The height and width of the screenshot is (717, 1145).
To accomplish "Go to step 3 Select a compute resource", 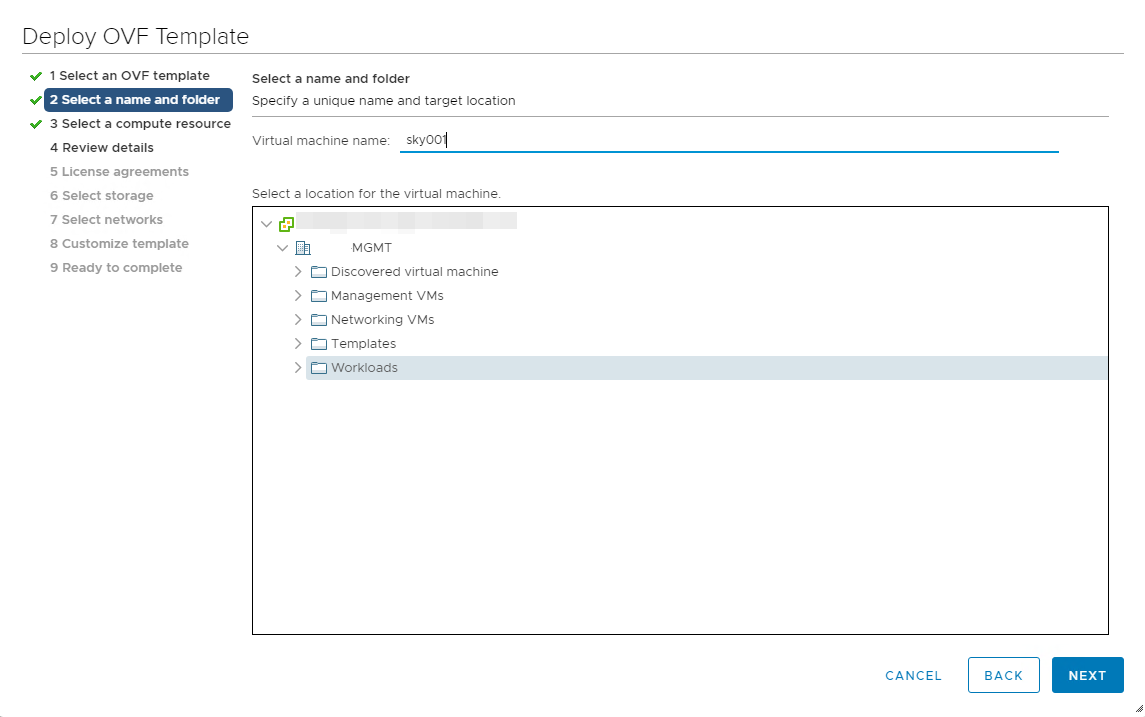I will 140,124.
